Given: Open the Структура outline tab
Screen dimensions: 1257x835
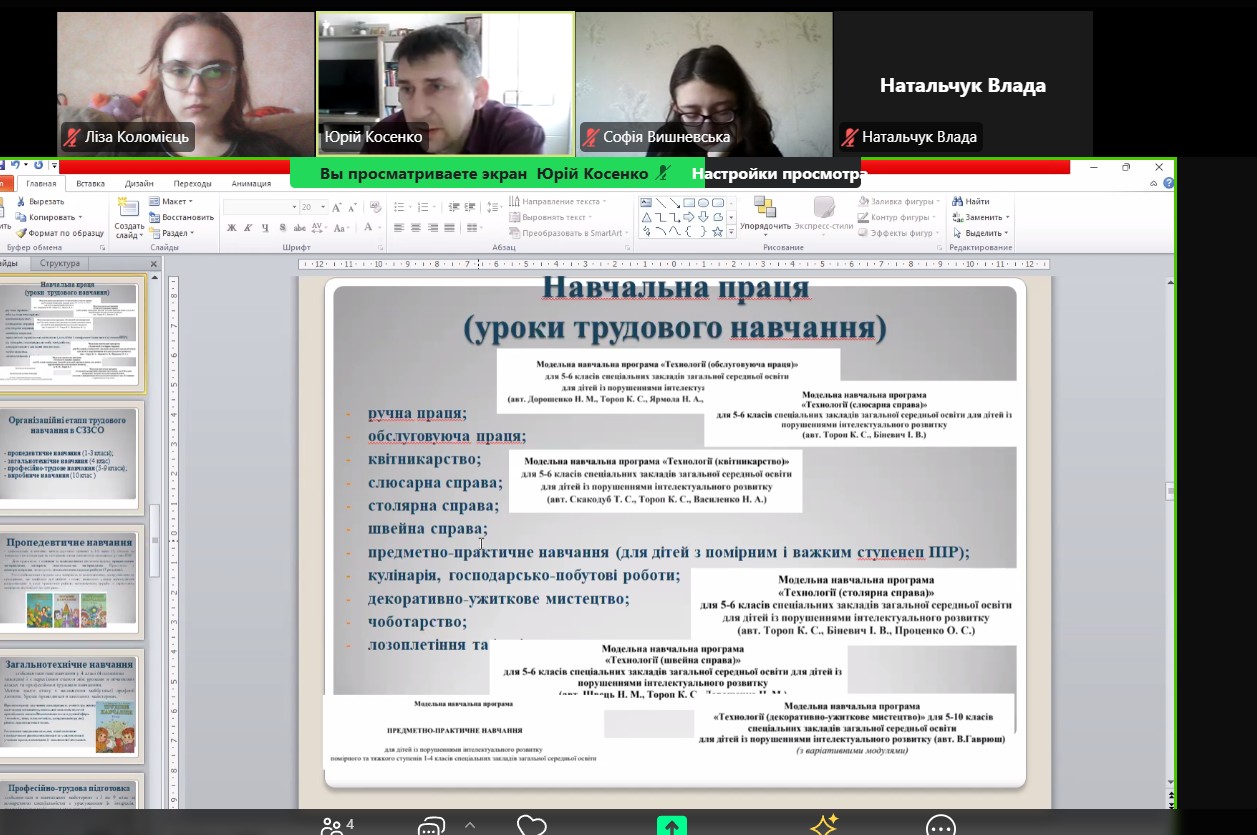Looking at the screenshot, I should click(x=60, y=264).
